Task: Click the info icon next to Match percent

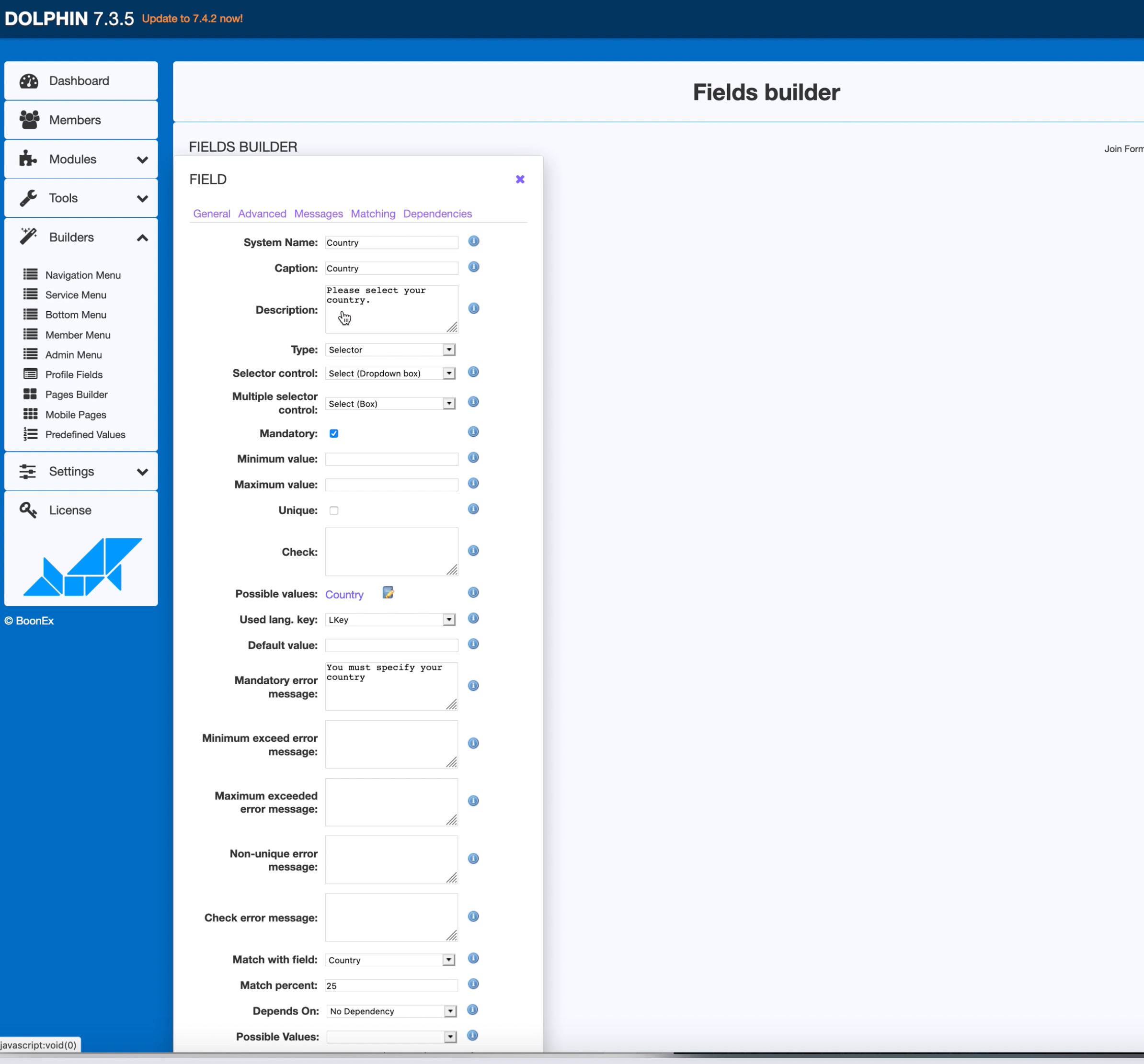Action: tap(473, 984)
